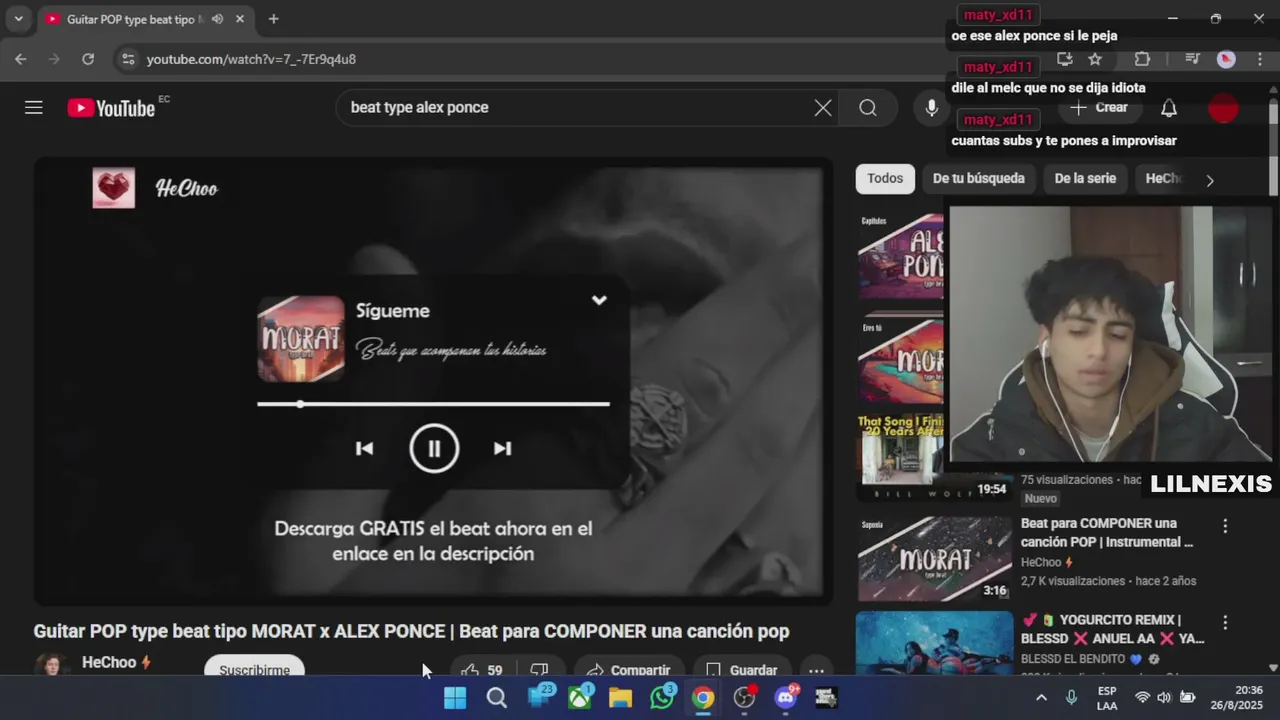Open the YouTube account avatar menu
1280x720 pixels.
point(1223,108)
